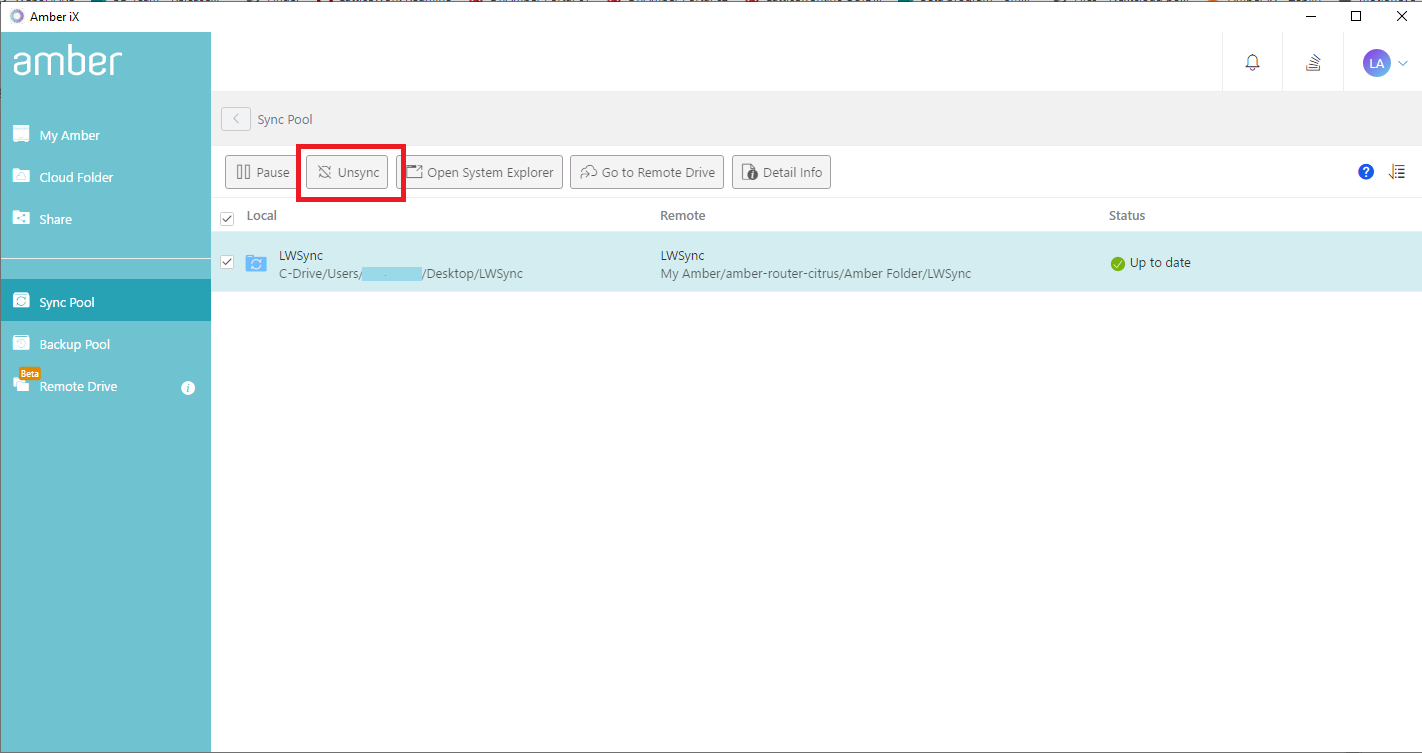Open the notifications bell
The width and height of the screenshot is (1422, 753).
point(1252,62)
